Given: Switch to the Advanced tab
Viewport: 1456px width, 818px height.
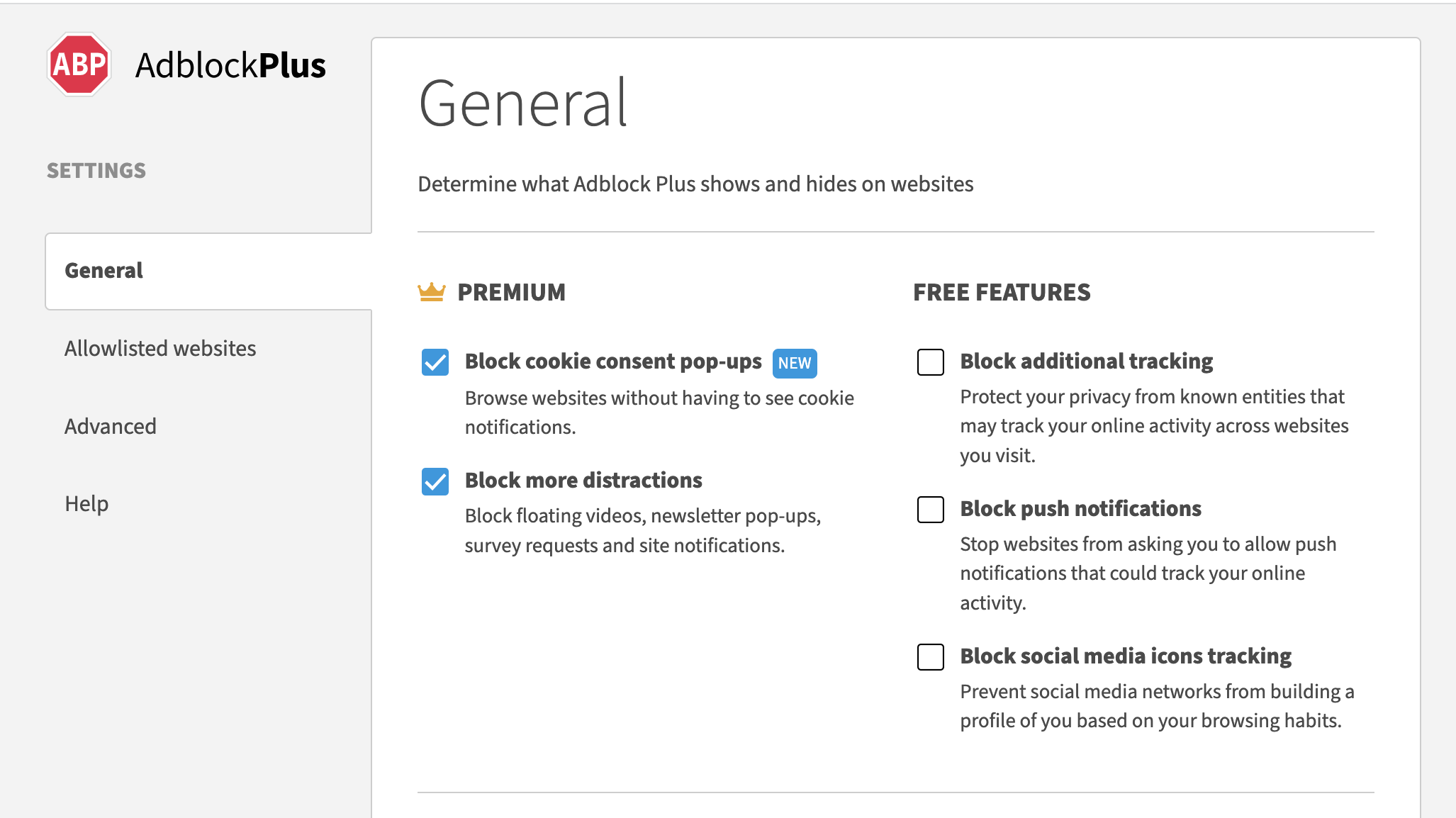Looking at the screenshot, I should [x=111, y=427].
